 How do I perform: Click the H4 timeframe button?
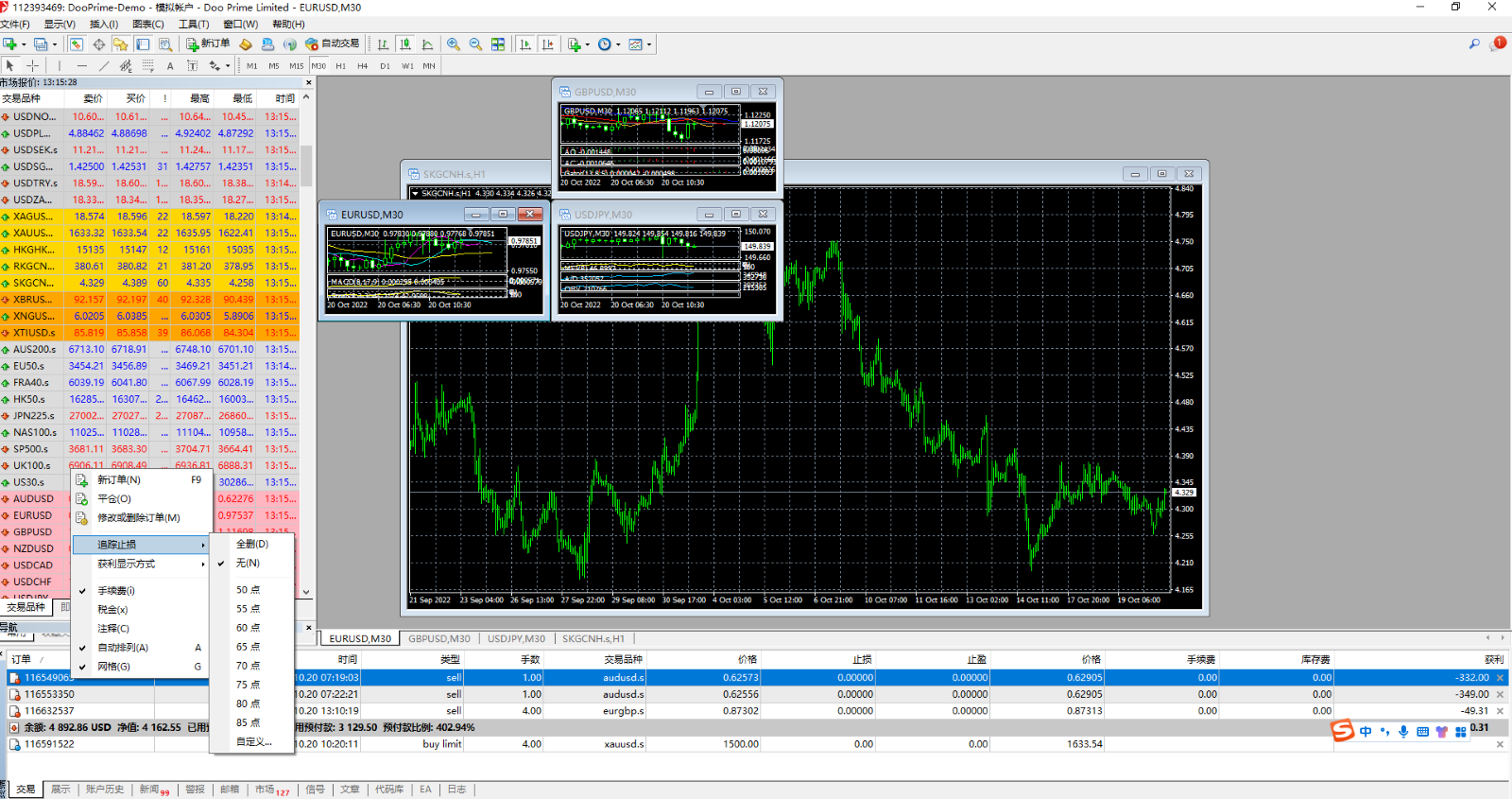[x=362, y=66]
